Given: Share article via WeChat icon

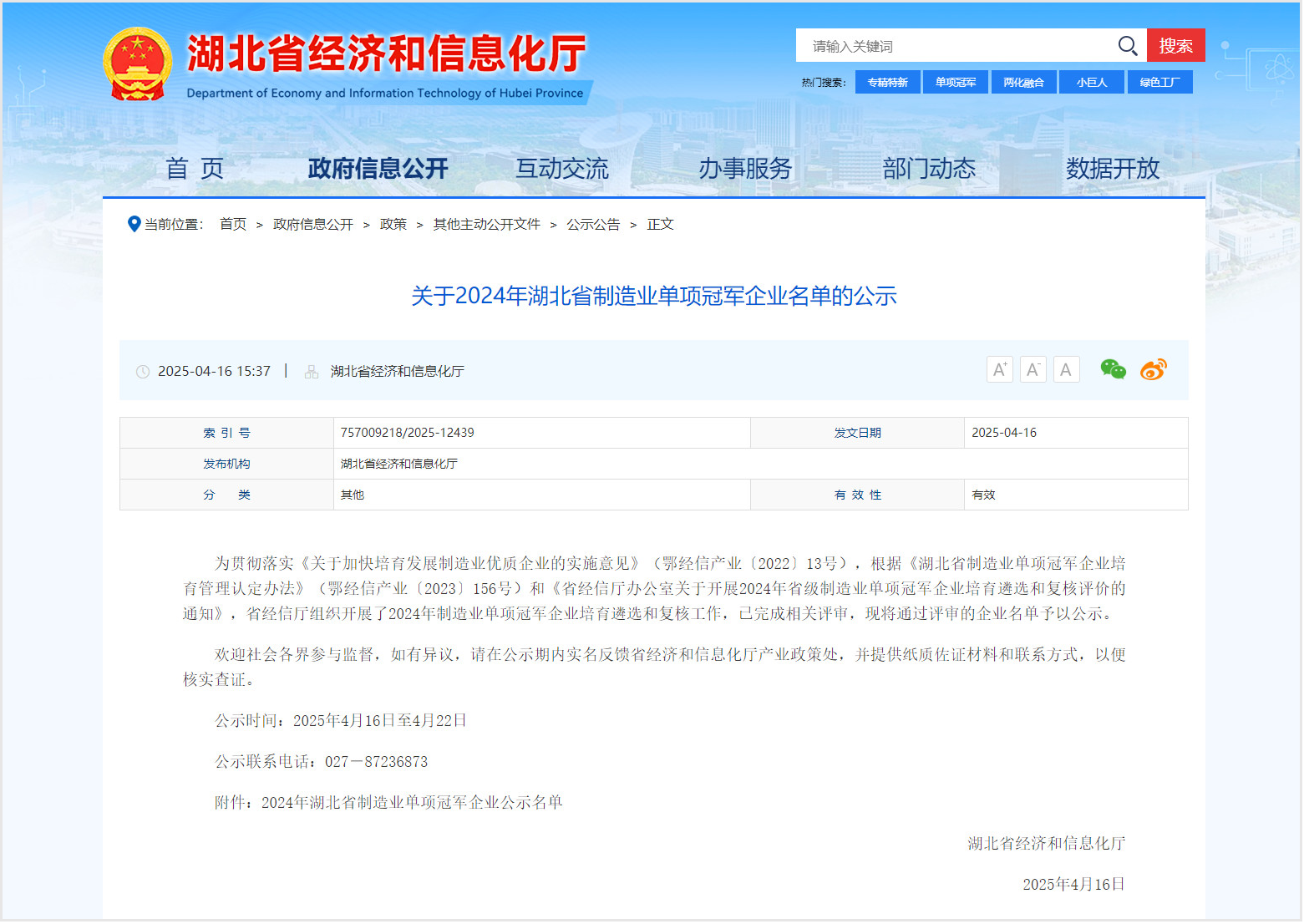Looking at the screenshot, I should pos(1113,369).
